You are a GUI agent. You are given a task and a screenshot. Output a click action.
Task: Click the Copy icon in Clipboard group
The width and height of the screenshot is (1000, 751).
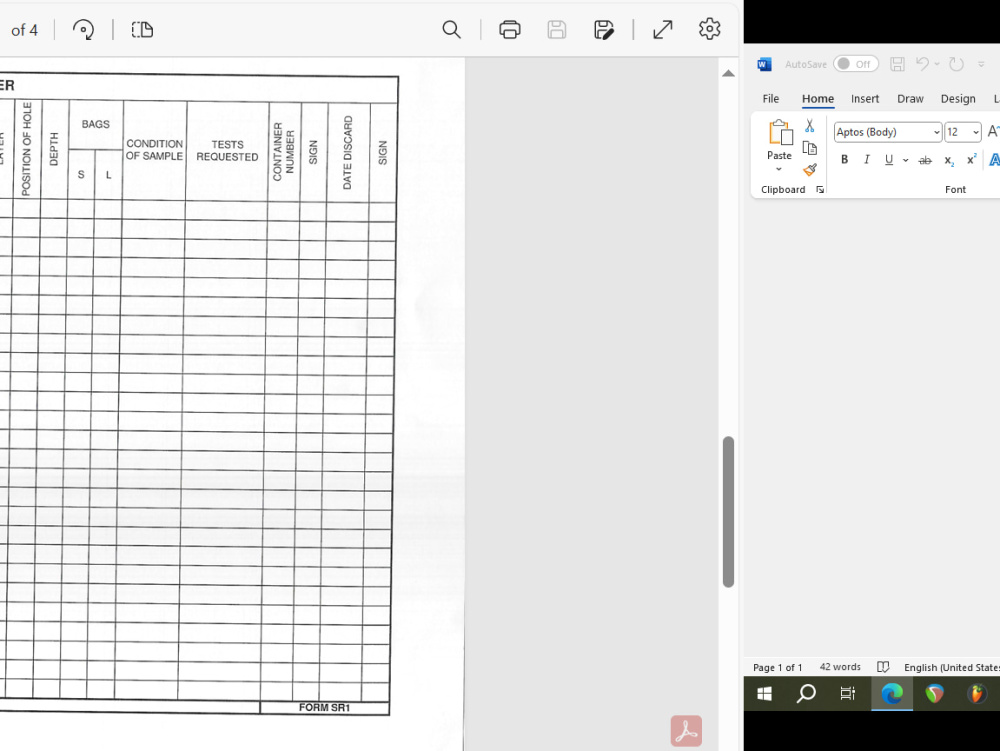point(809,148)
